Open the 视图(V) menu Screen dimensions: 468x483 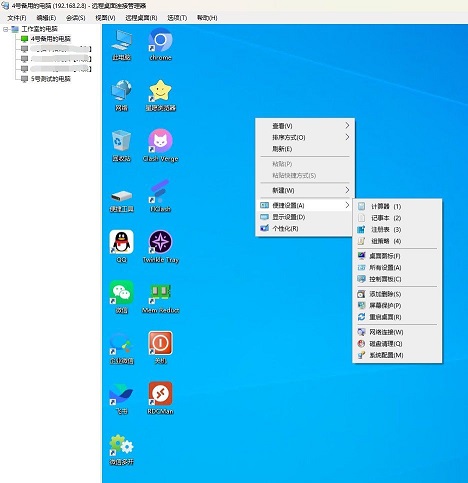[x=105, y=18]
